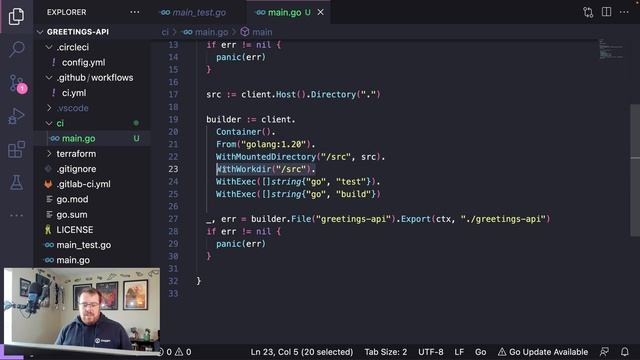Image resolution: width=640 pixels, height=360 pixels.
Task: Click the client.Host() call on line 17
Action: (273, 94)
